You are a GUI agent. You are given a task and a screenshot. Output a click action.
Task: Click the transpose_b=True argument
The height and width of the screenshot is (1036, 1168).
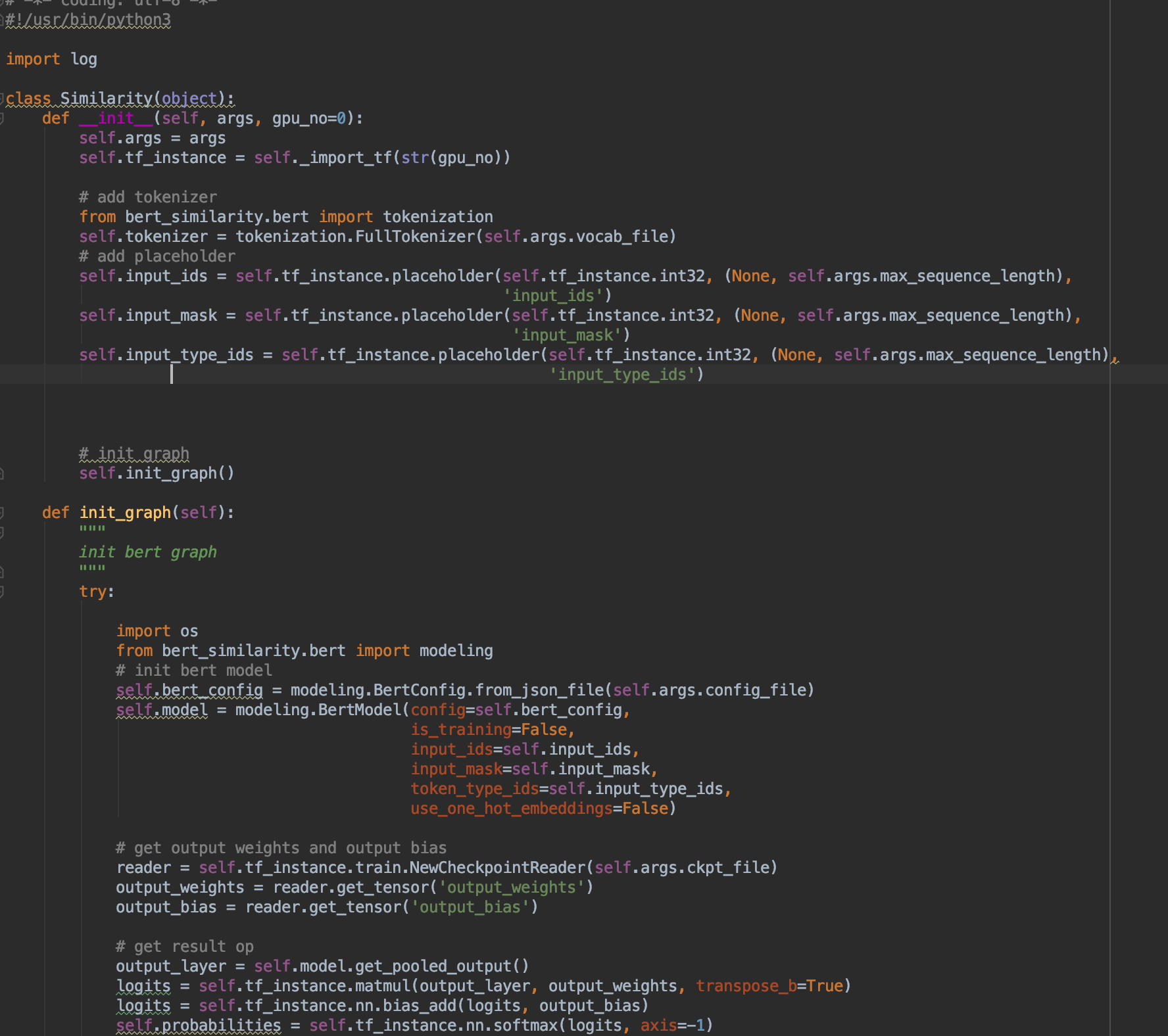pyautogui.click(x=769, y=986)
